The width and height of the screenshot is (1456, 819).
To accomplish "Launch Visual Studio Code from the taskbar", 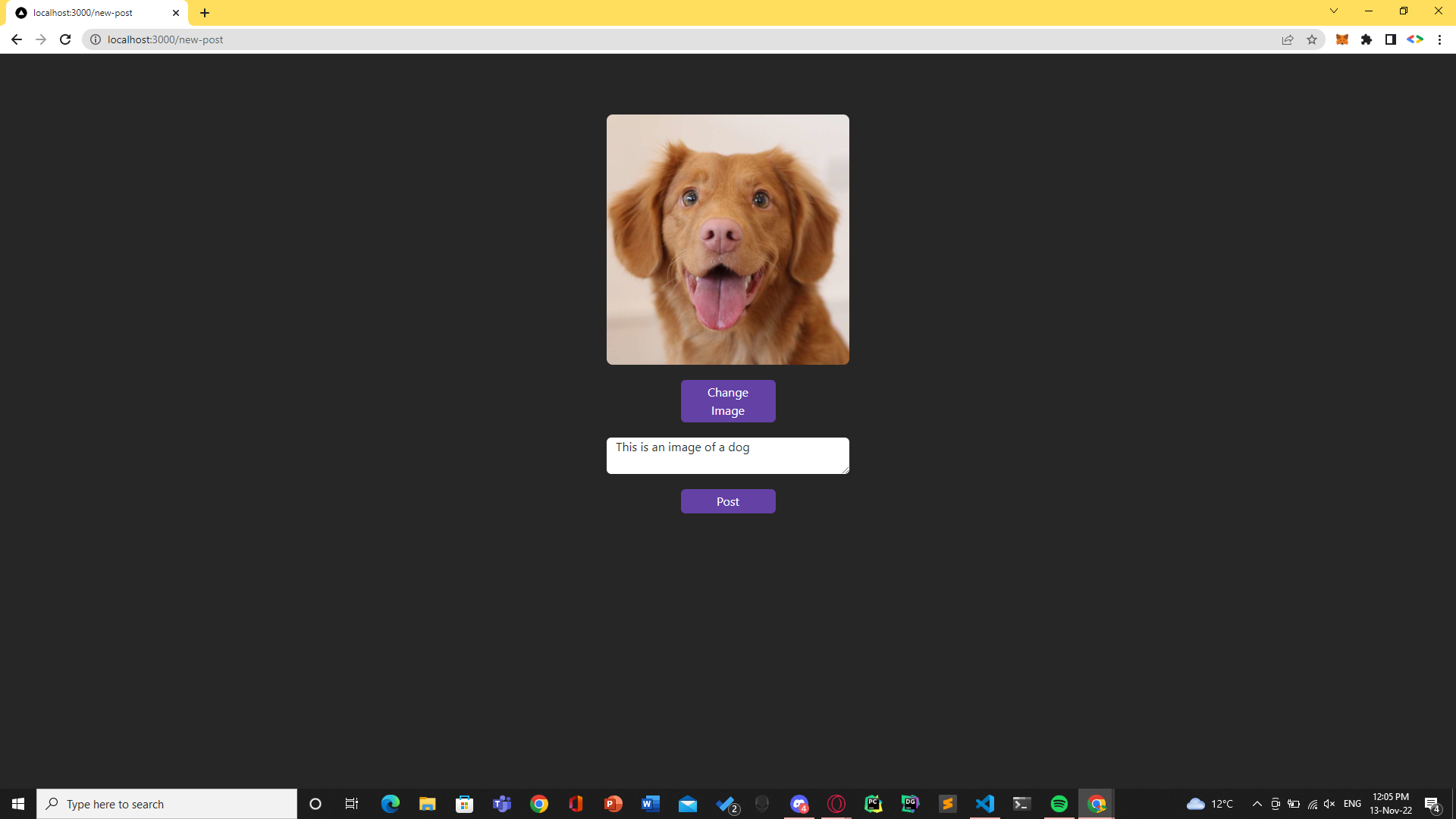I will pyautogui.click(x=984, y=804).
